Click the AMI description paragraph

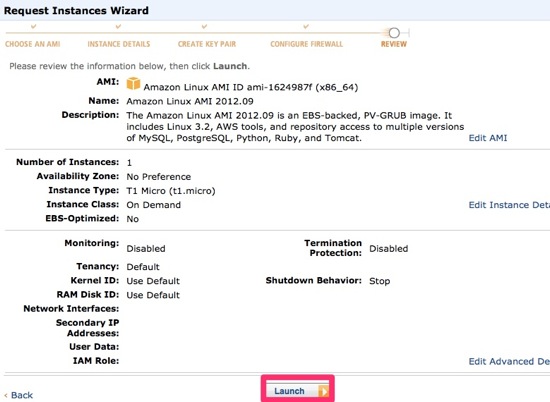295,127
